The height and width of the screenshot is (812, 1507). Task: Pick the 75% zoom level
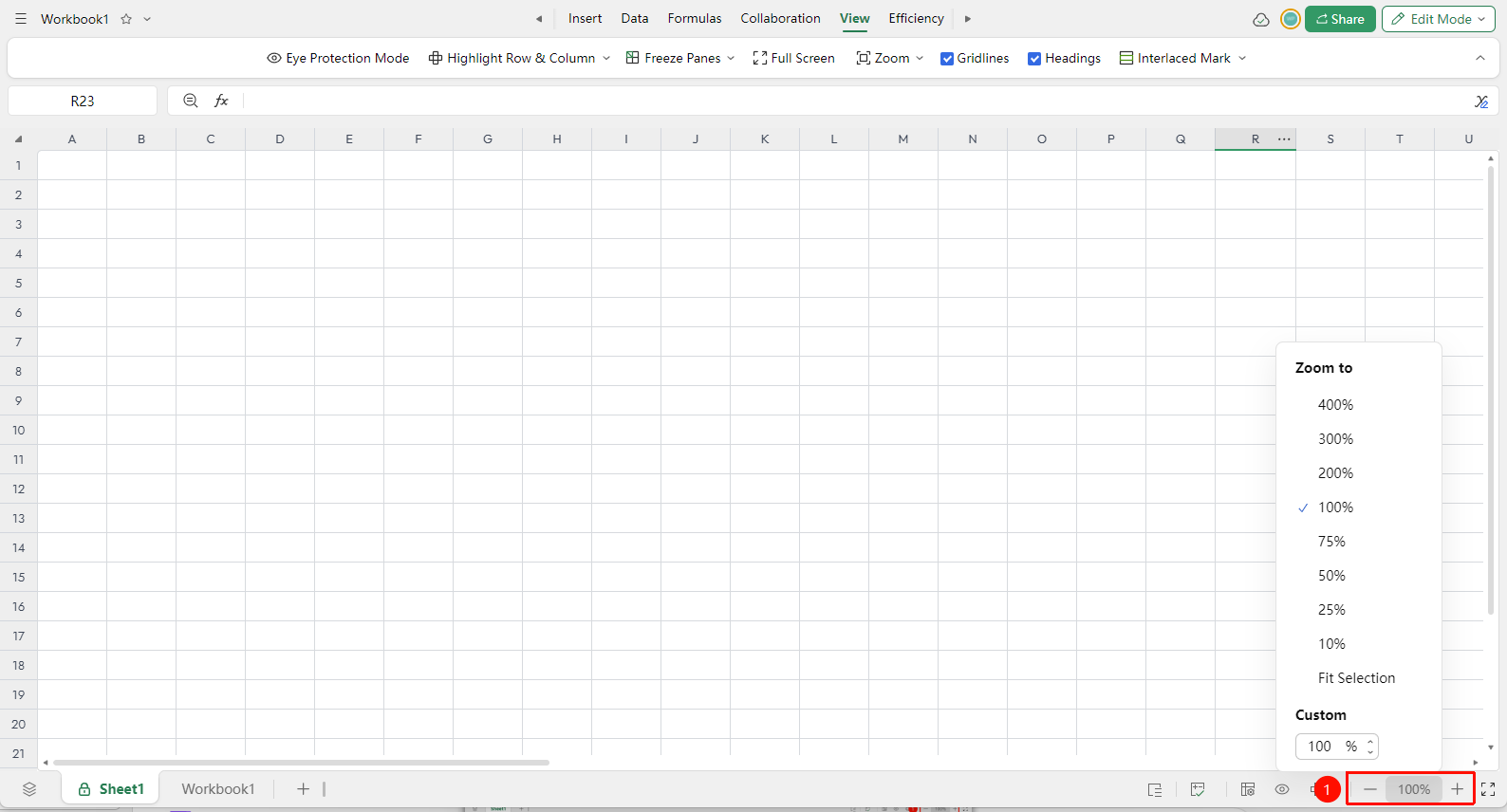pos(1331,542)
